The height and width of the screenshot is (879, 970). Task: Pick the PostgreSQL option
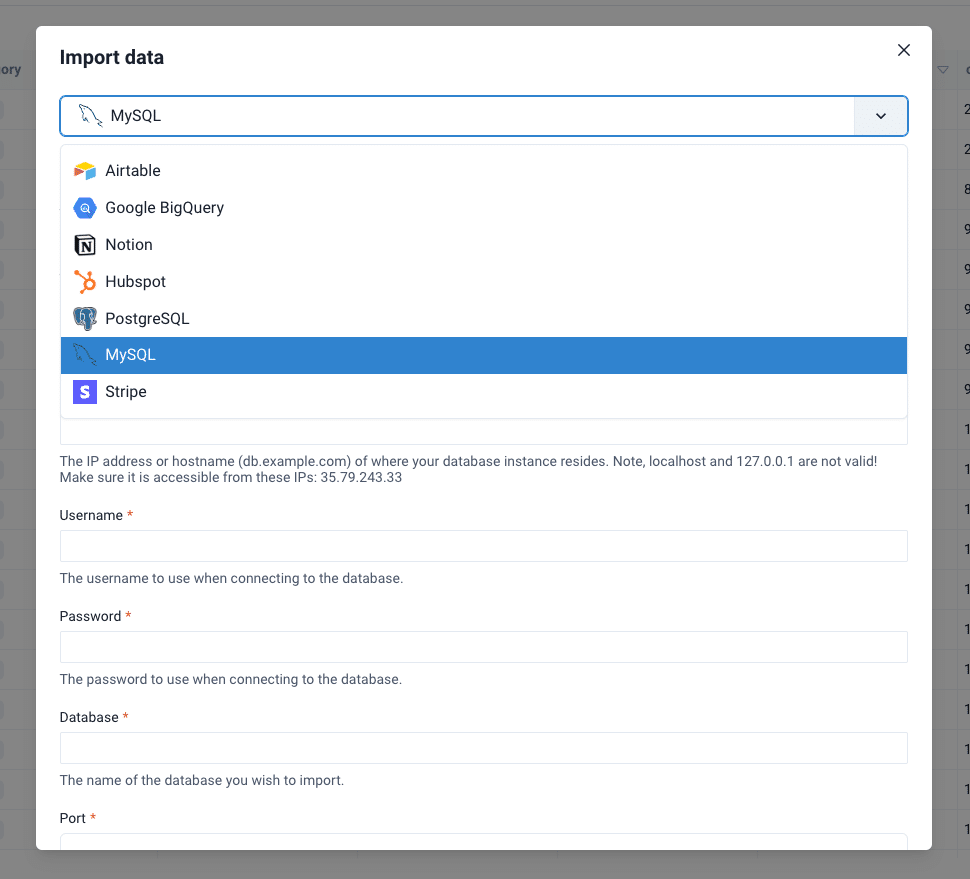pyautogui.click(x=147, y=319)
